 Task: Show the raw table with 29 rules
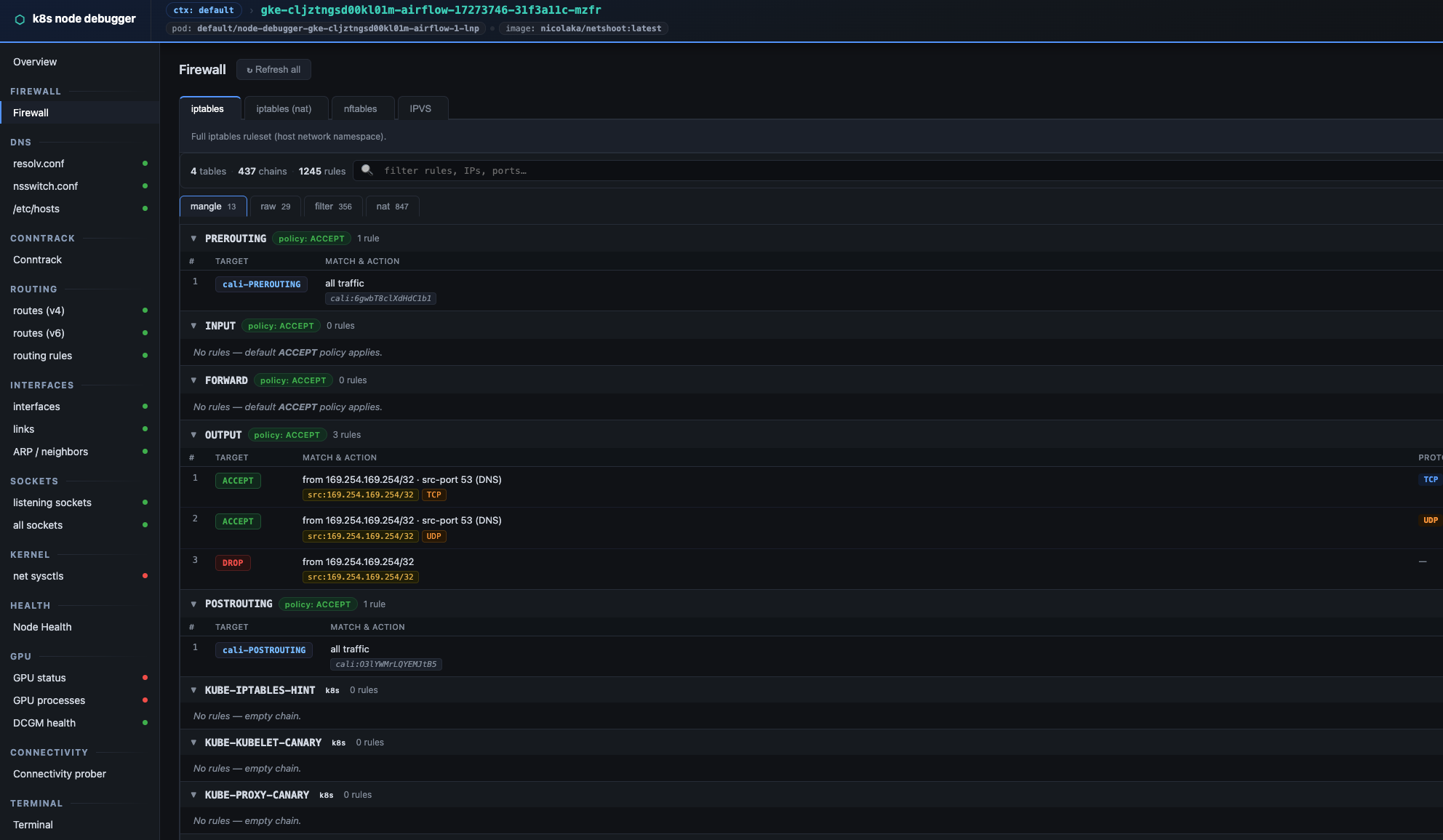[x=276, y=207]
